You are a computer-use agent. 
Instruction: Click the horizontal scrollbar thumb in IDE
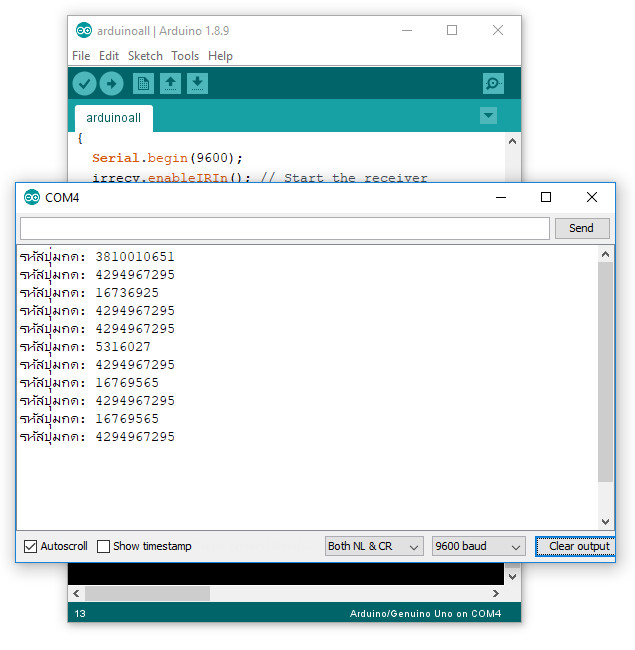(147, 593)
